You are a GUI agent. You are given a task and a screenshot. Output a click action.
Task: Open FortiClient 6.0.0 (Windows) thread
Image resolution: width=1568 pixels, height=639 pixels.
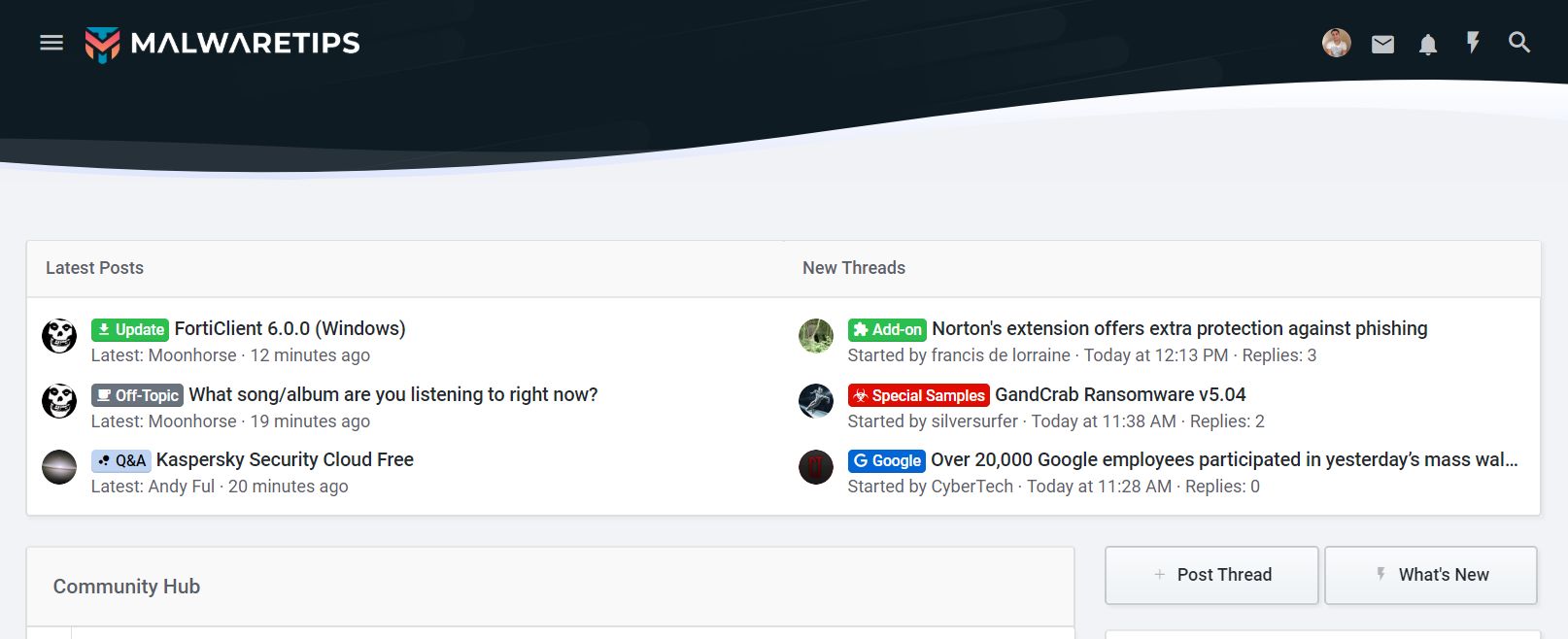(x=290, y=328)
